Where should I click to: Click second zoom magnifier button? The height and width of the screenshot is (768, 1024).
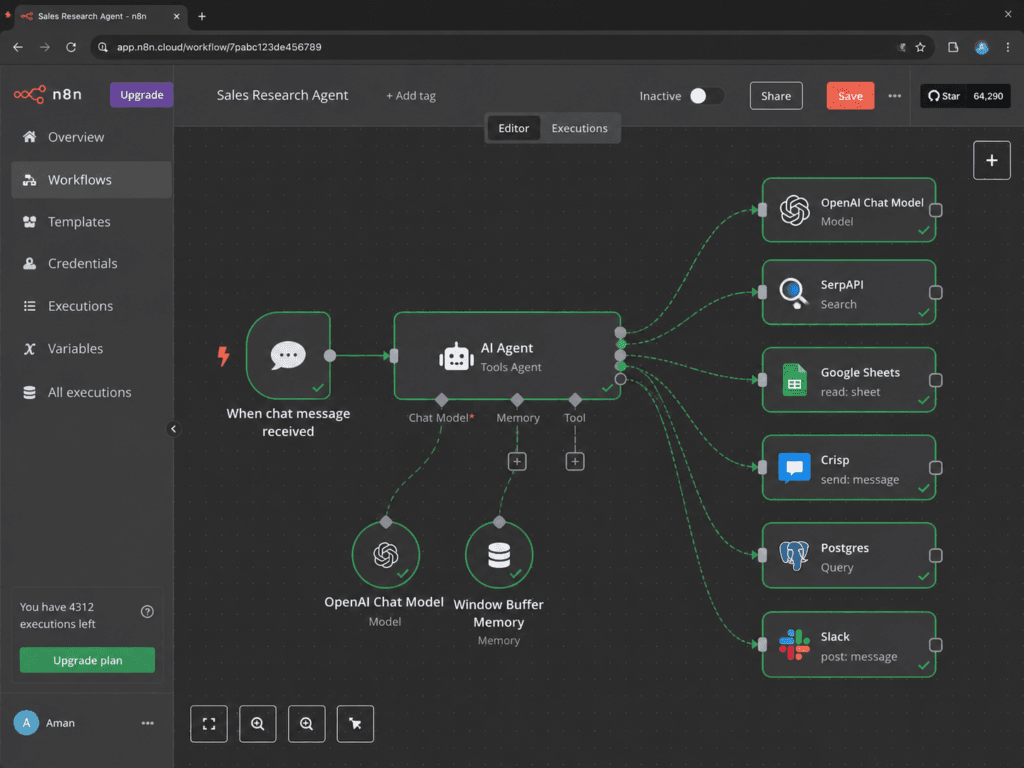tap(306, 724)
